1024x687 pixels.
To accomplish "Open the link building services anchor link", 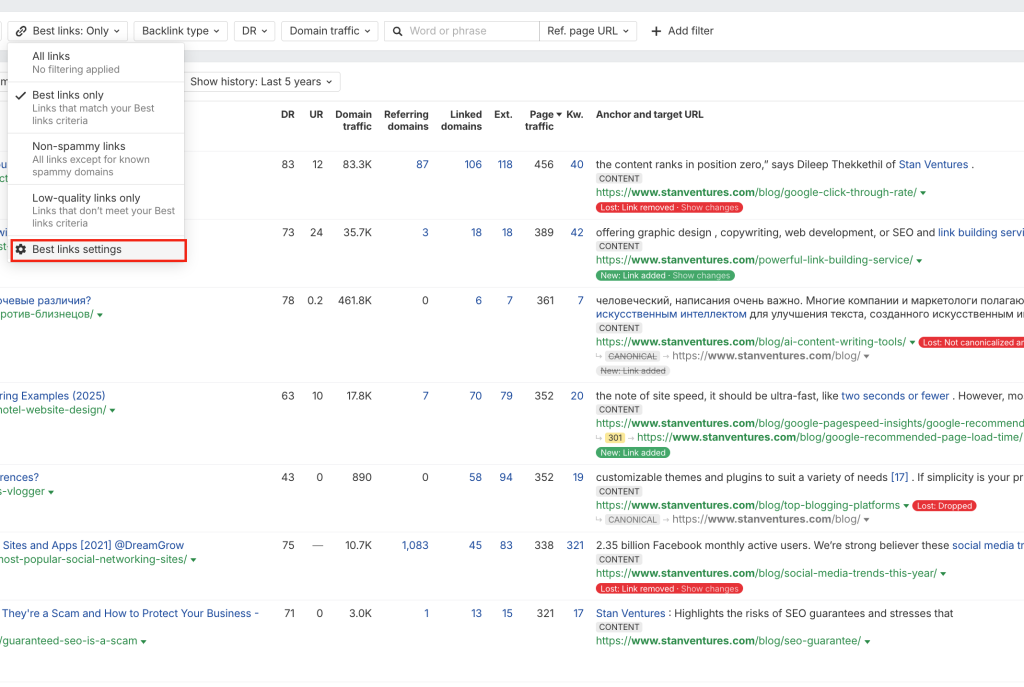I will pyautogui.click(x=980, y=232).
